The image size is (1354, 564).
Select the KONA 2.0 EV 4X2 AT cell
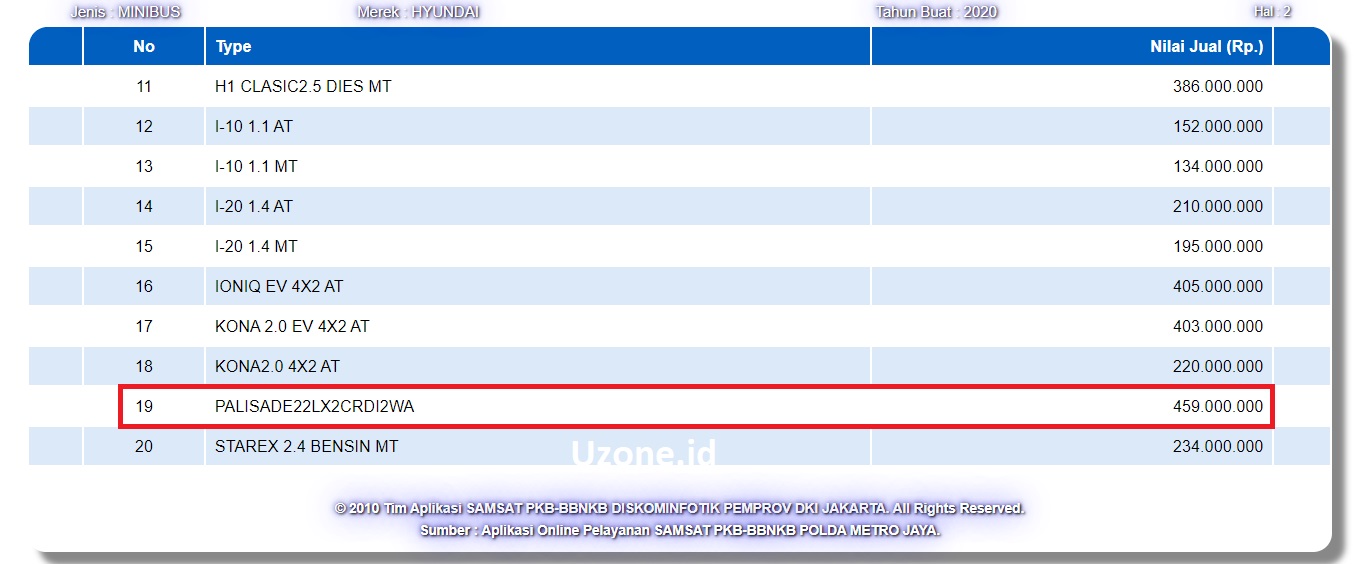point(538,327)
